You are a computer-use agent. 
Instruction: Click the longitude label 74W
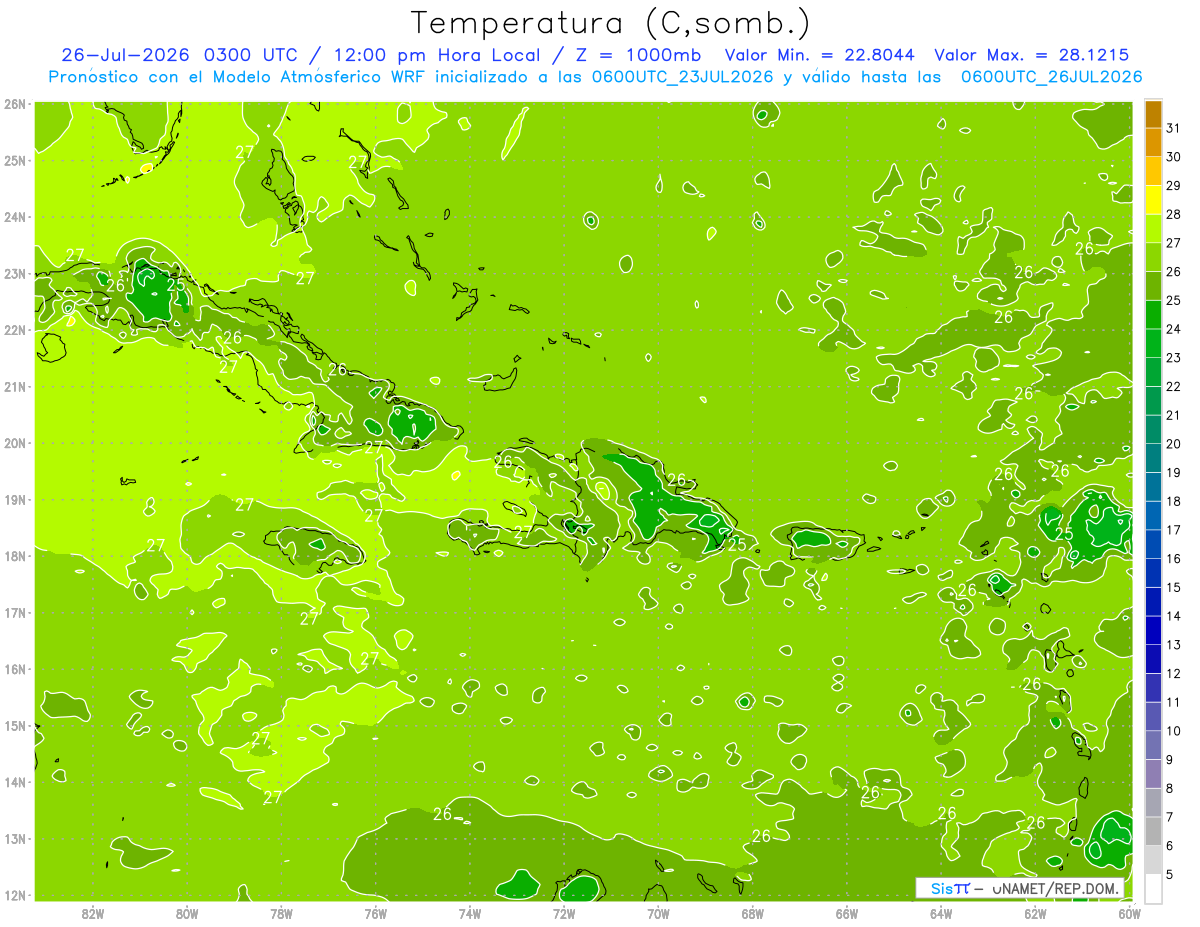[470, 913]
